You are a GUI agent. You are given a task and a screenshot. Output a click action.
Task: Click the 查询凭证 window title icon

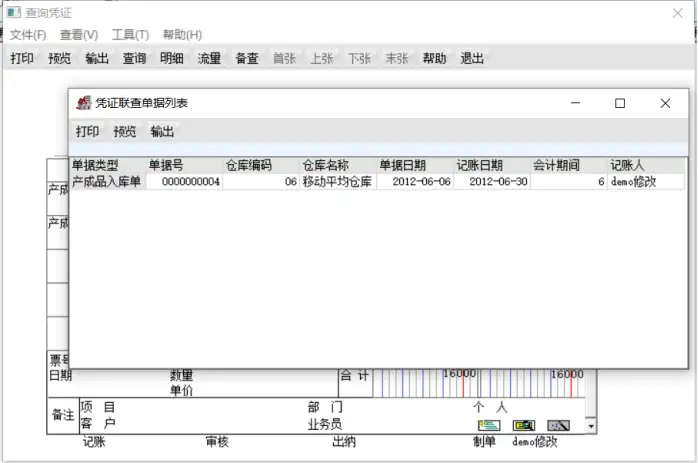coord(13,12)
